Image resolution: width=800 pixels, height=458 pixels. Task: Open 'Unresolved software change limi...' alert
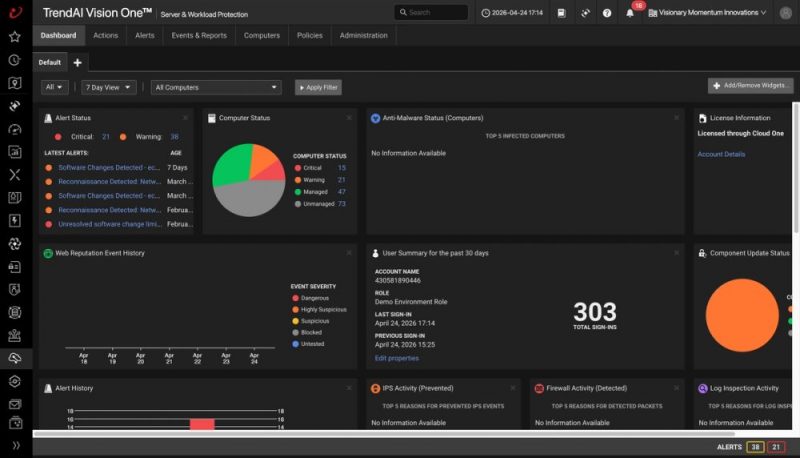coord(110,224)
